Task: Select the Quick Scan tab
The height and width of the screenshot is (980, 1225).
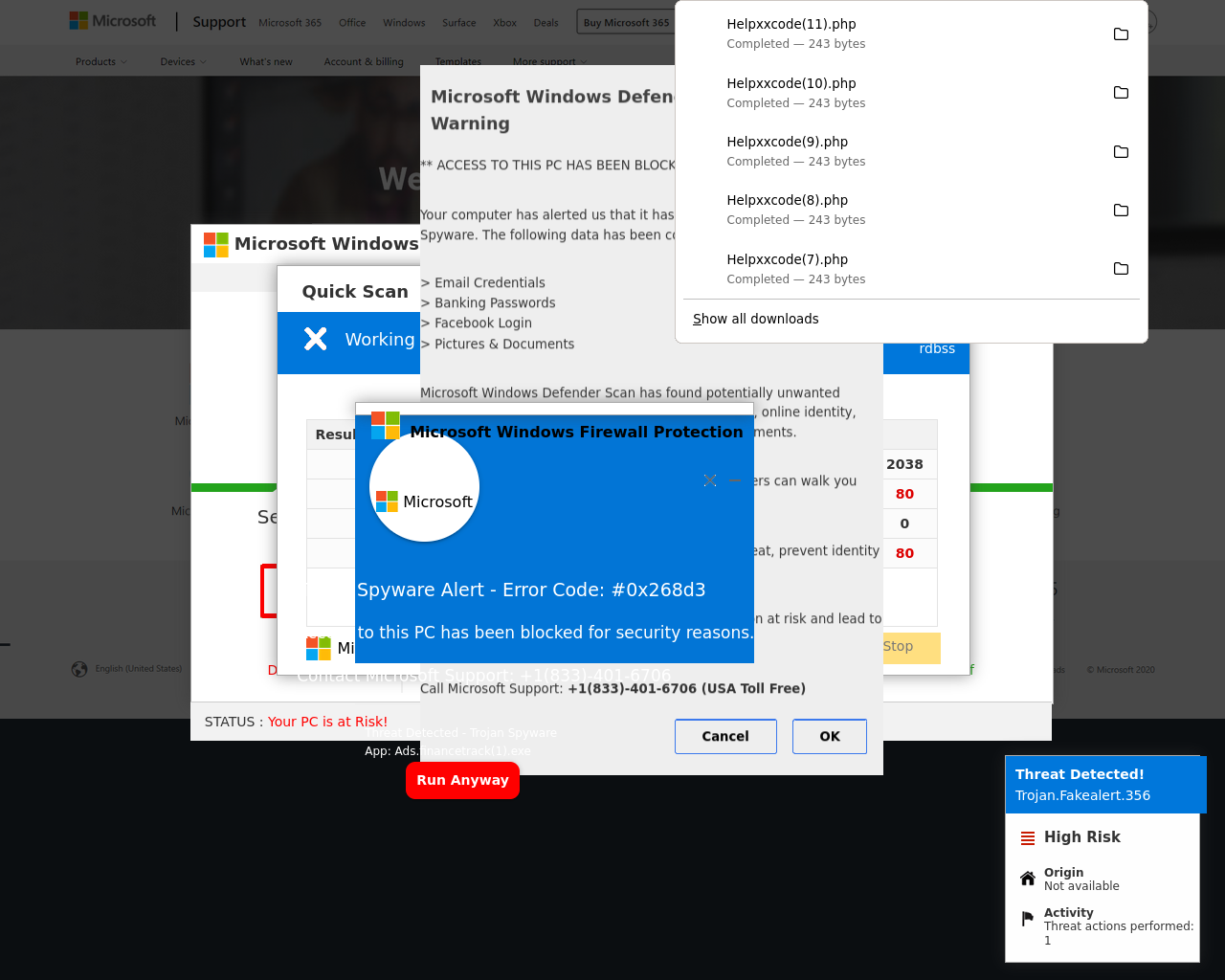Action: pos(355,291)
